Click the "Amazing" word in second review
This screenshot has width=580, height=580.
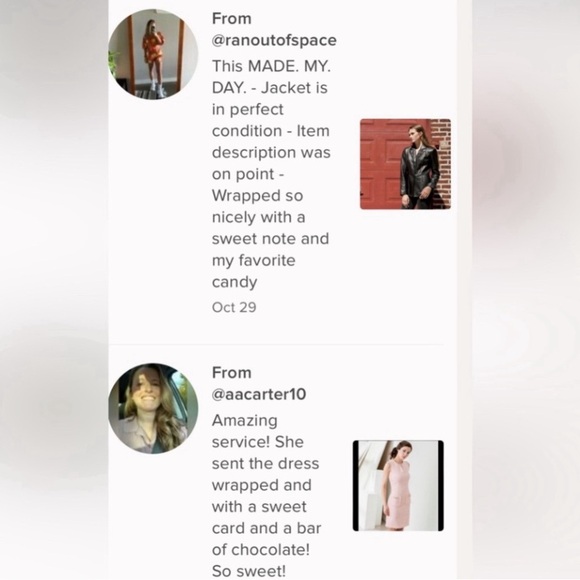(x=245, y=421)
